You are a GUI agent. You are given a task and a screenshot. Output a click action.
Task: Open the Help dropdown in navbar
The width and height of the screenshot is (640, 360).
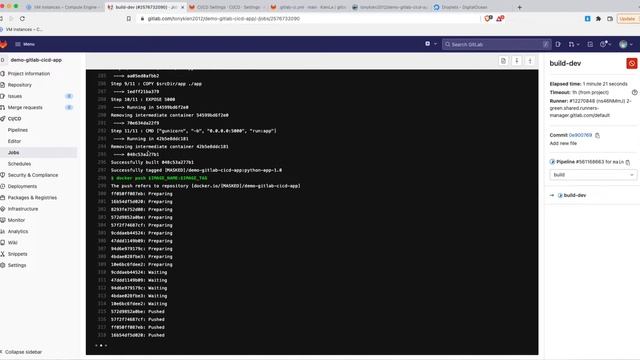pos(605,44)
